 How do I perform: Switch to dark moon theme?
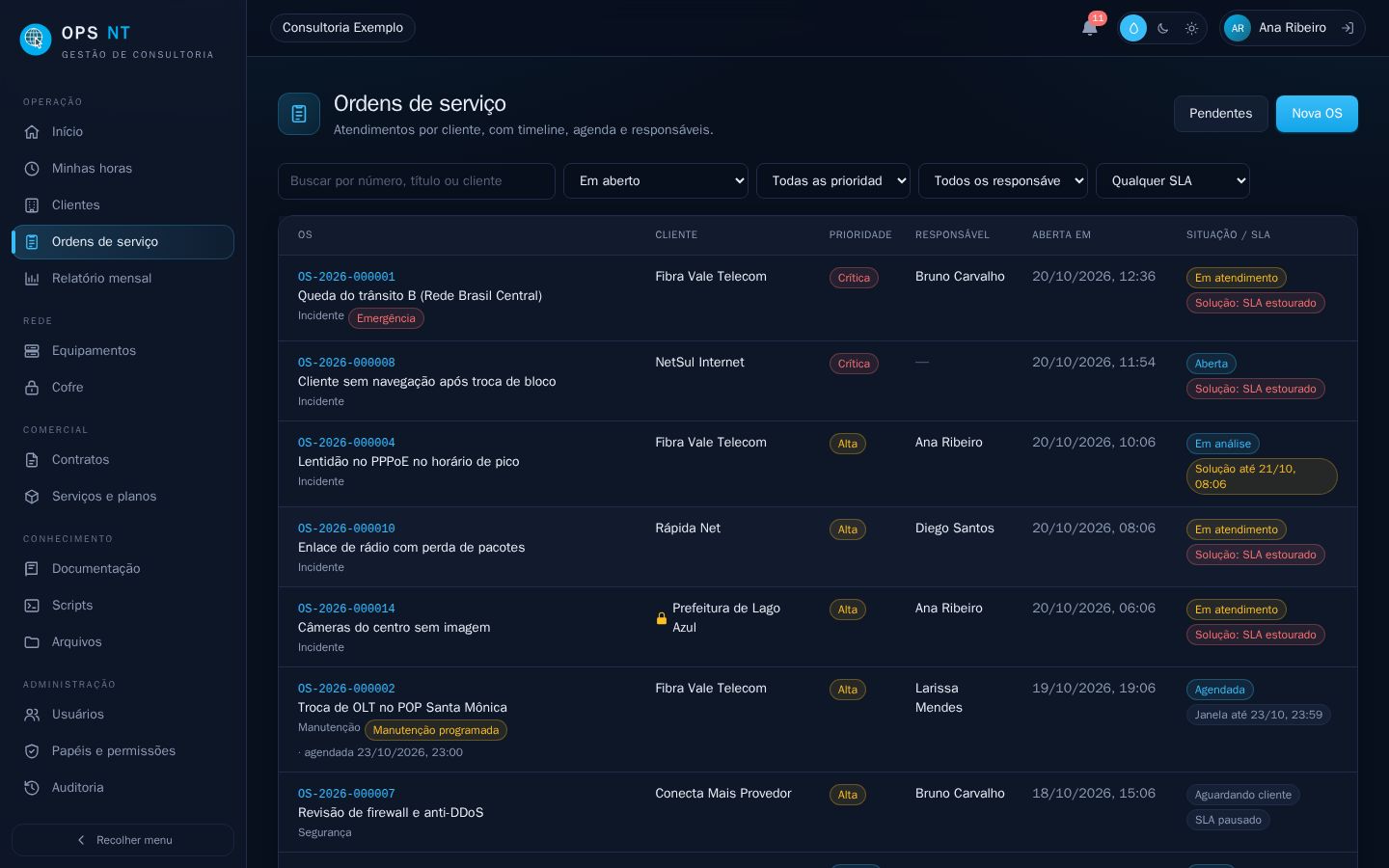click(1162, 28)
